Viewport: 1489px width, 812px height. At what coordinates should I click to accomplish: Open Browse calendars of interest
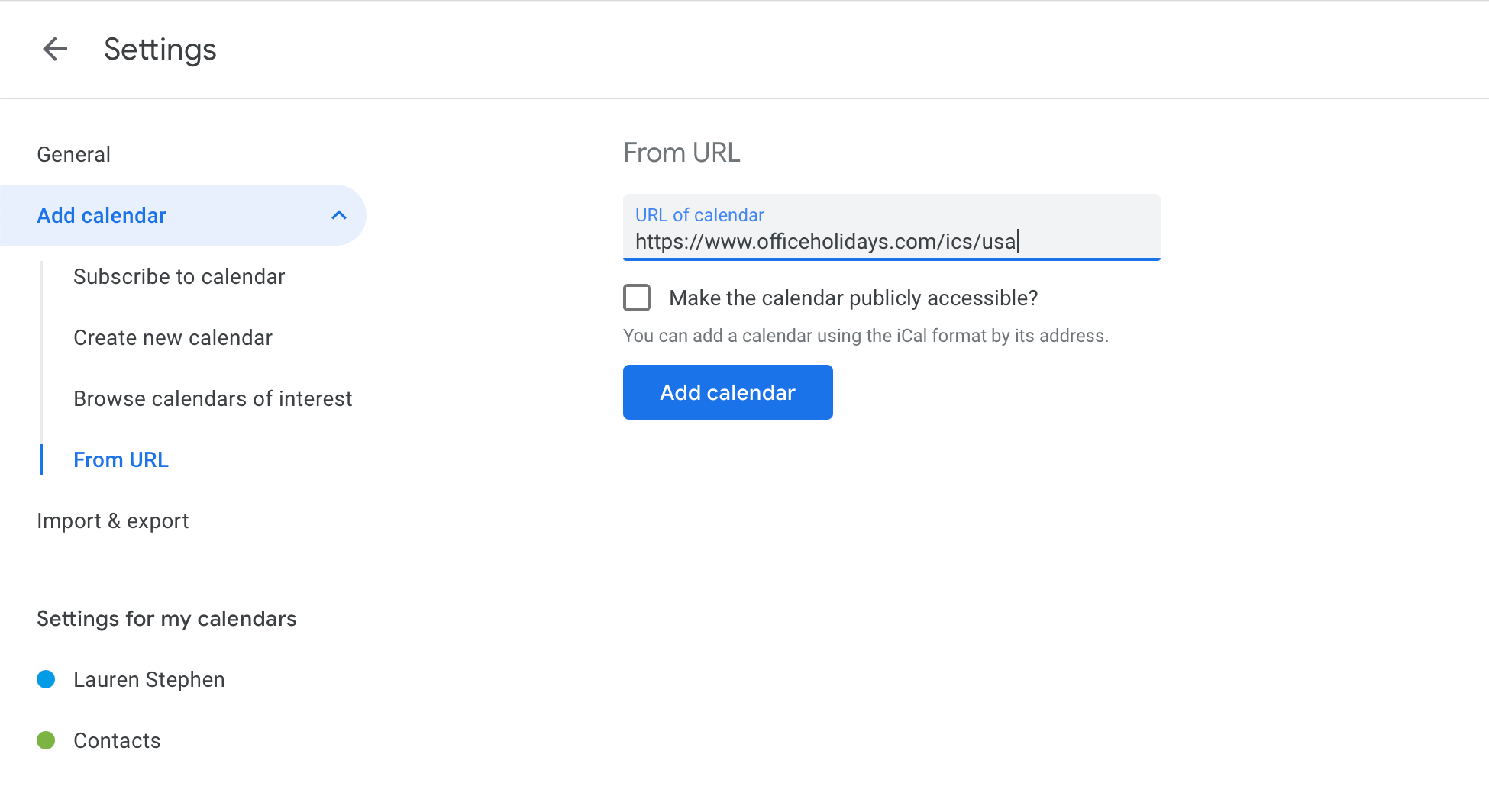click(212, 399)
